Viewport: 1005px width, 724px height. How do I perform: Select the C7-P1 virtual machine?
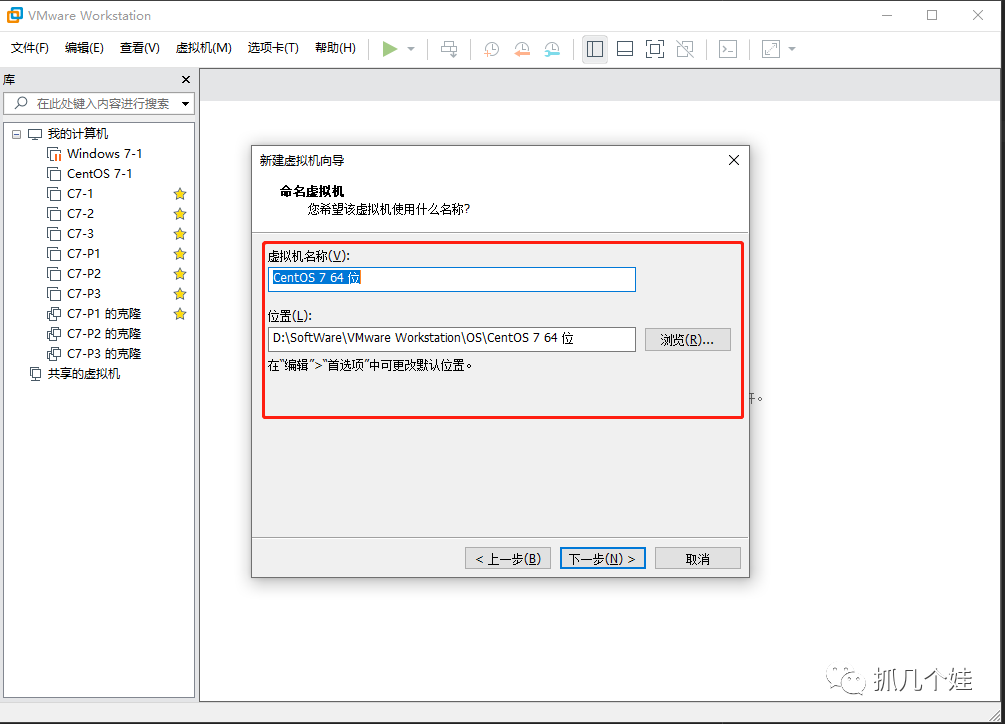[x=83, y=254]
